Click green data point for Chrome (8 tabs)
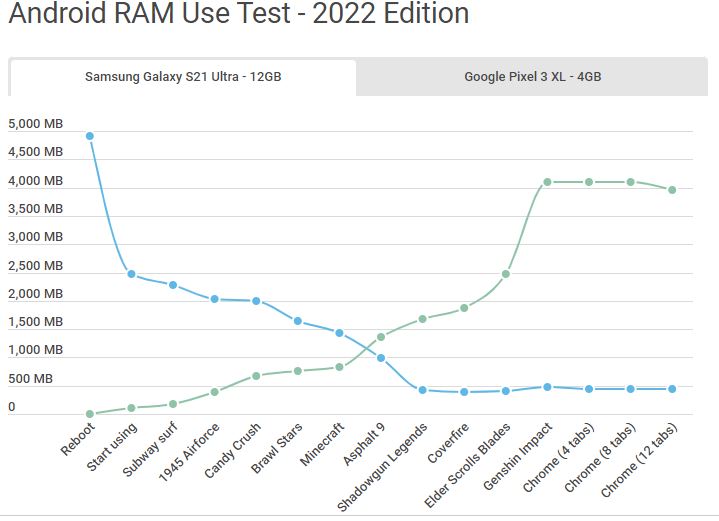Viewport: 719px width, 521px height. (x=630, y=182)
